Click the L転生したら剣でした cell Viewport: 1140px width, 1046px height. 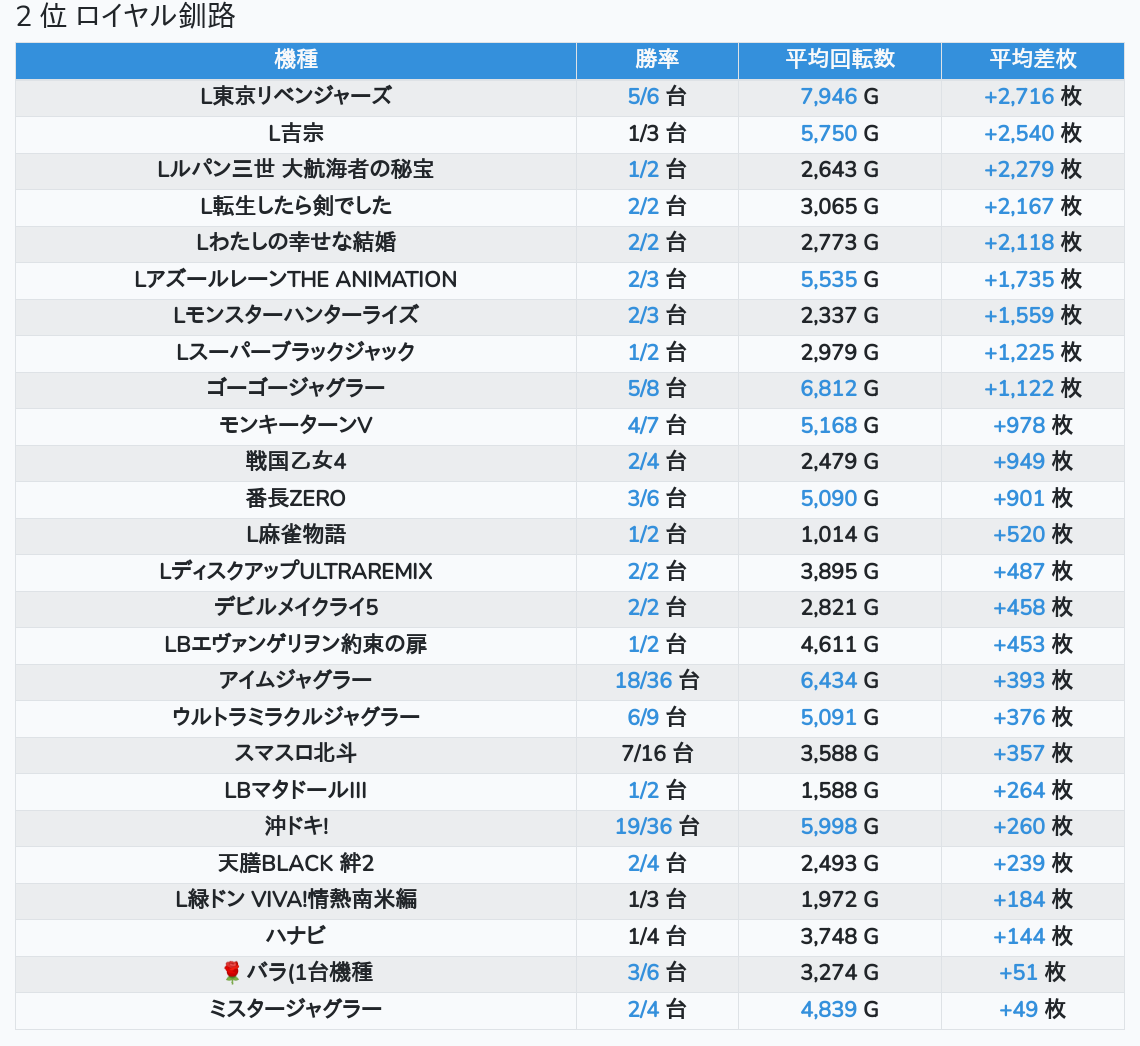[296, 206]
